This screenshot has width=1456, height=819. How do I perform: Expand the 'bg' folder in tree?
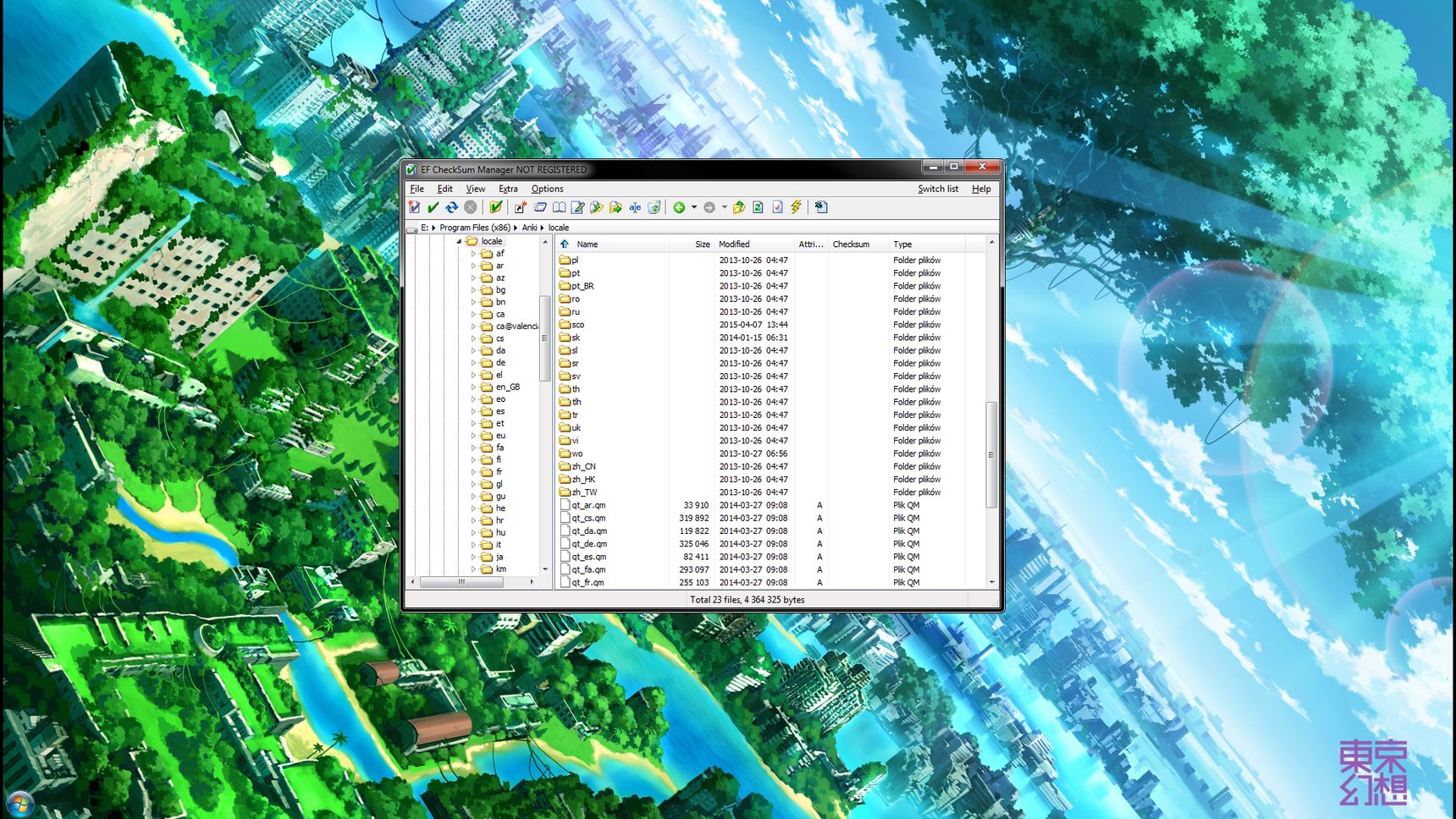click(x=473, y=290)
